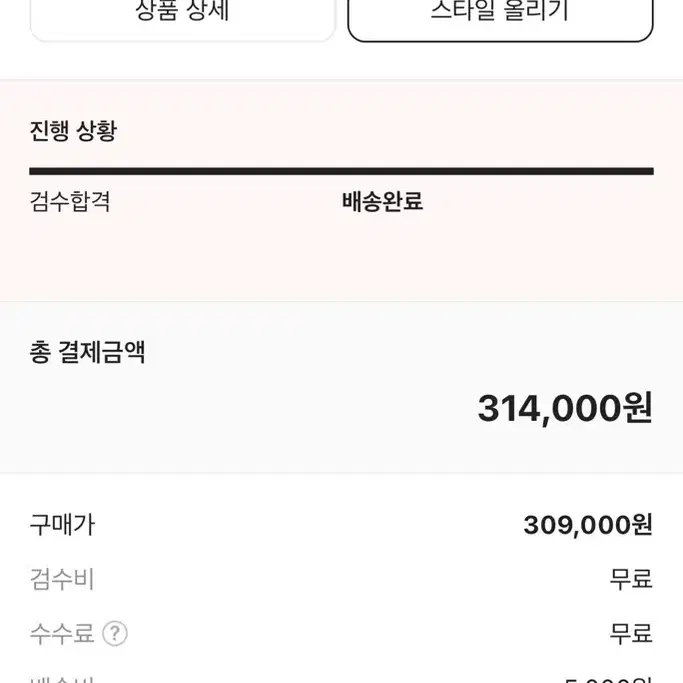Tap the 무료 value beside 수수료
This screenshot has width=683, height=683.
coord(631,633)
